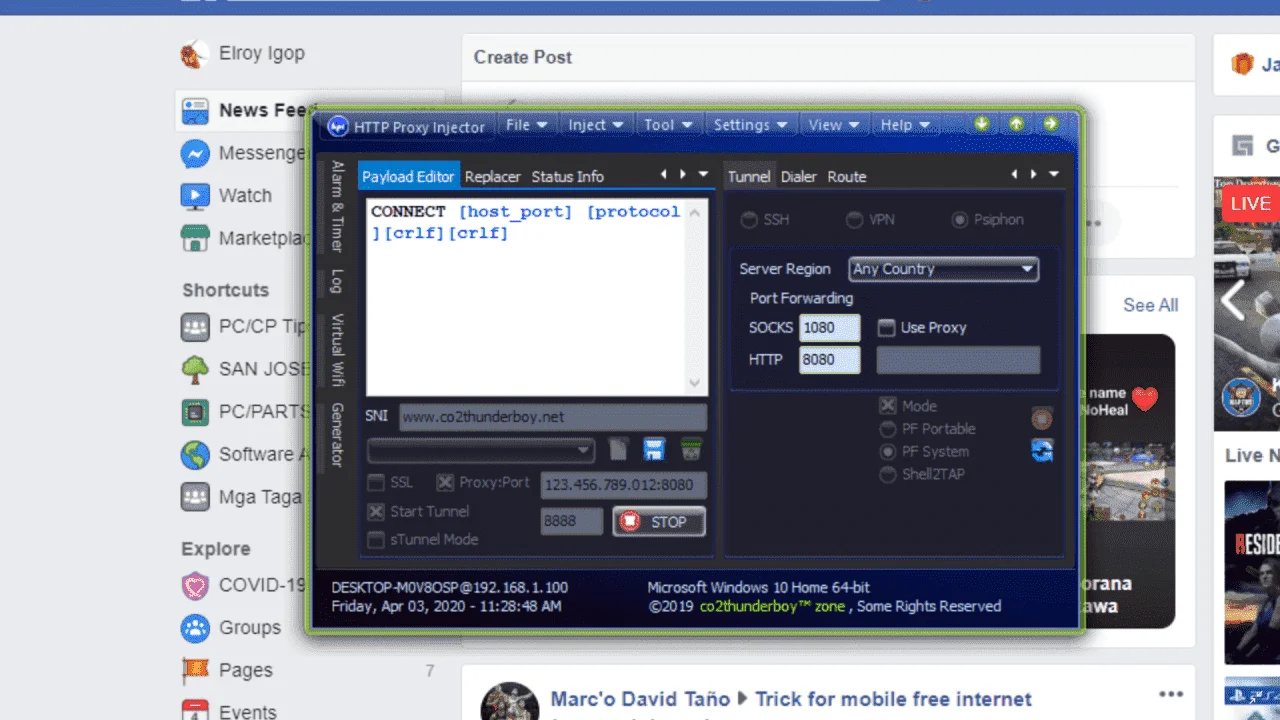Image resolution: width=1280 pixels, height=720 pixels.
Task: Click the HTTP port 8080 field
Action: click(830, 360)
